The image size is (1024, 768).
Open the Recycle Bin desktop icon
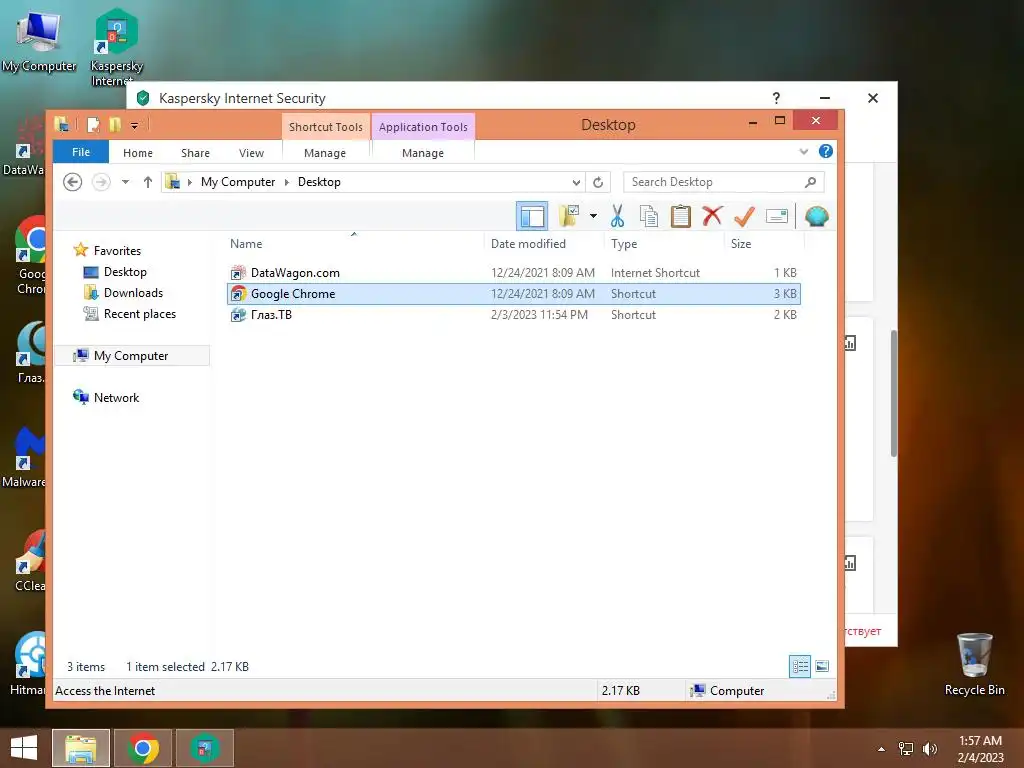pyautogui.click(x=974, y=664)
